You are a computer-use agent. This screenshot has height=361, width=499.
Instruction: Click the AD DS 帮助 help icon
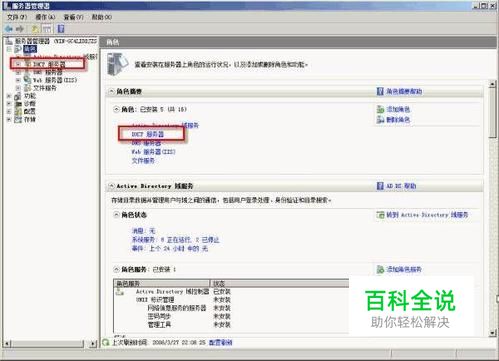pyautogui.click(x=380, y=186)
